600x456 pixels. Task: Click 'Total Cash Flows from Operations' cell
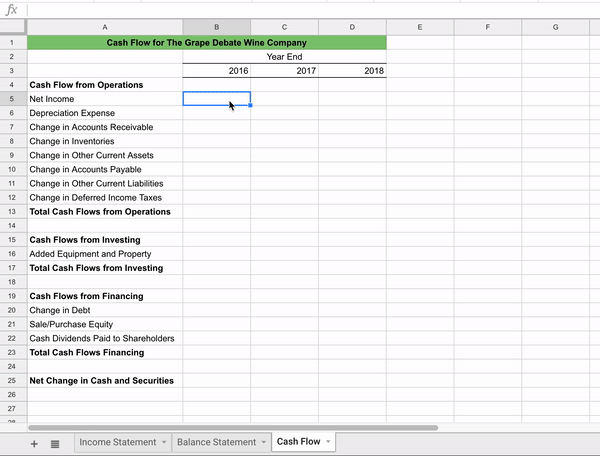(x=105, y=212)
